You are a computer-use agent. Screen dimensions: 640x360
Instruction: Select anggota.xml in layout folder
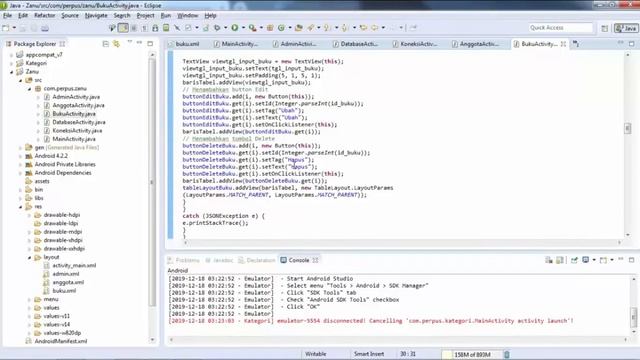coord(68,282)
